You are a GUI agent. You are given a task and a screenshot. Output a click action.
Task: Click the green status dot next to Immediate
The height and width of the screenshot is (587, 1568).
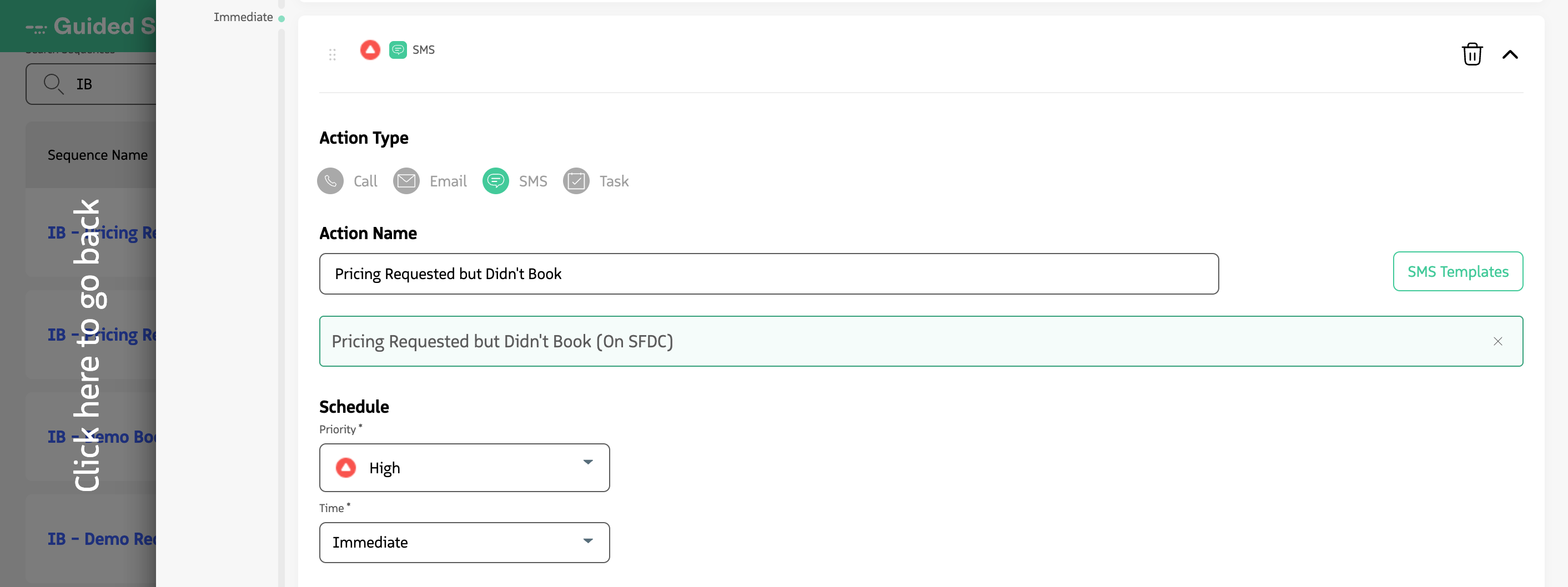(281, 18)
